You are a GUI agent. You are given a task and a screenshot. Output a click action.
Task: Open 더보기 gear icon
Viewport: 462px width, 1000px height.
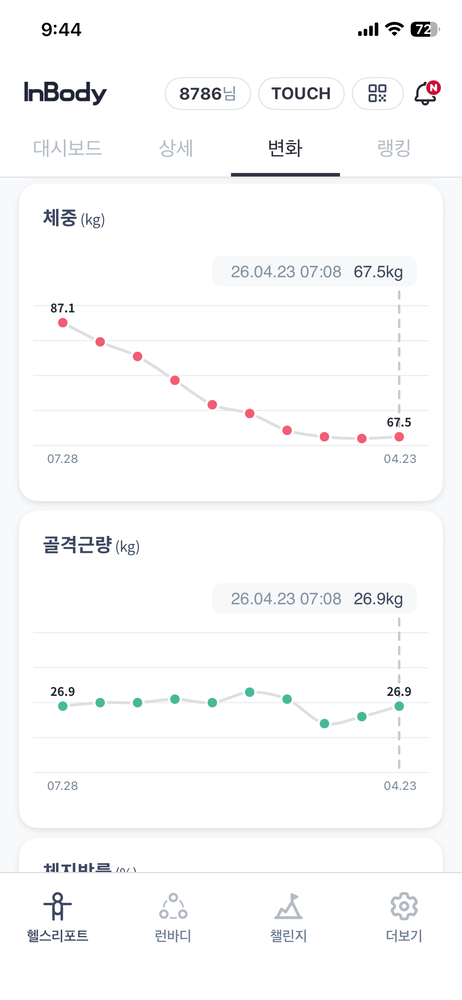coord(404,906)
